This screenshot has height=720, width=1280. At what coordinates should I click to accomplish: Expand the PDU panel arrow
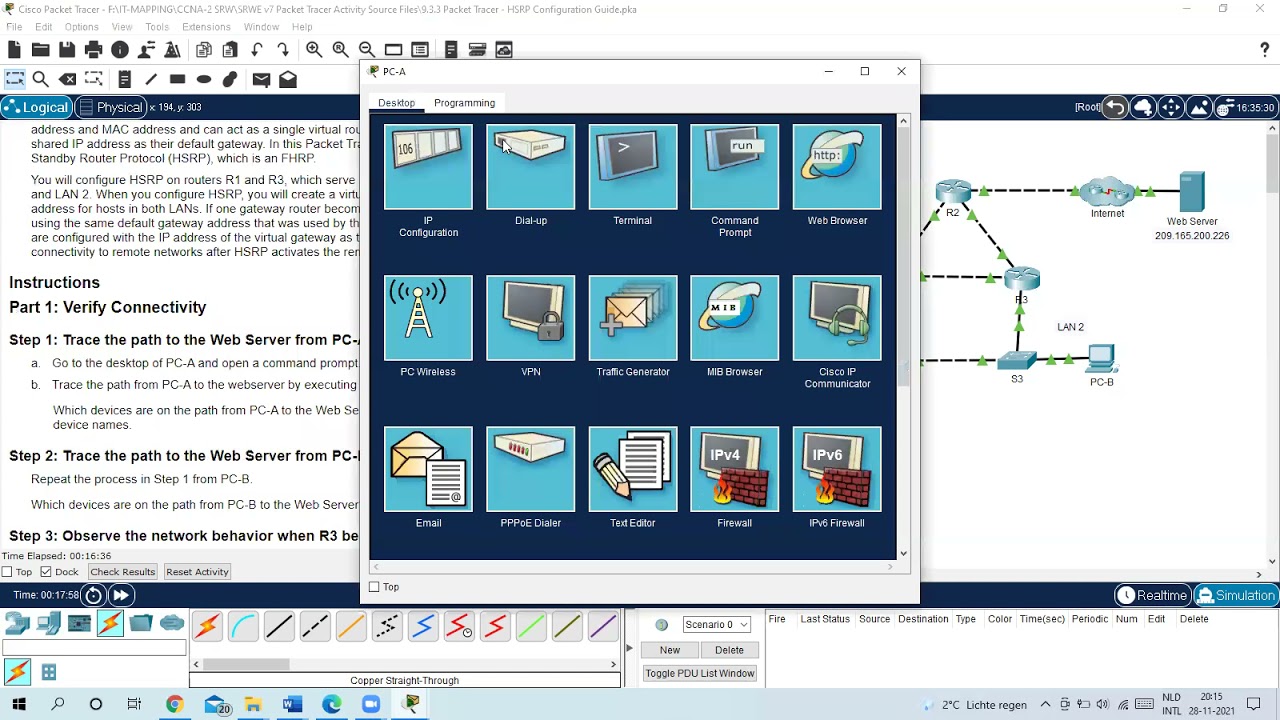(x=629, y=648)
